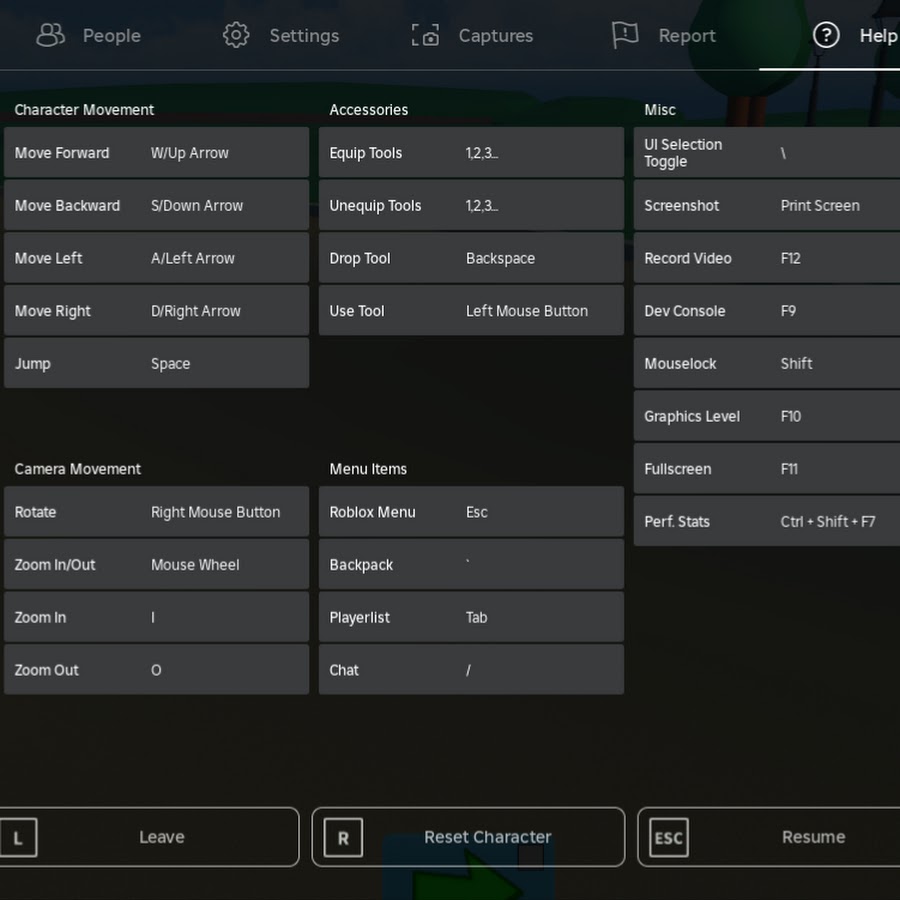Select the Move Forward keybinding row
Image resolution: width=900 pixels, height=900 pixels.
tap(156, 153)
